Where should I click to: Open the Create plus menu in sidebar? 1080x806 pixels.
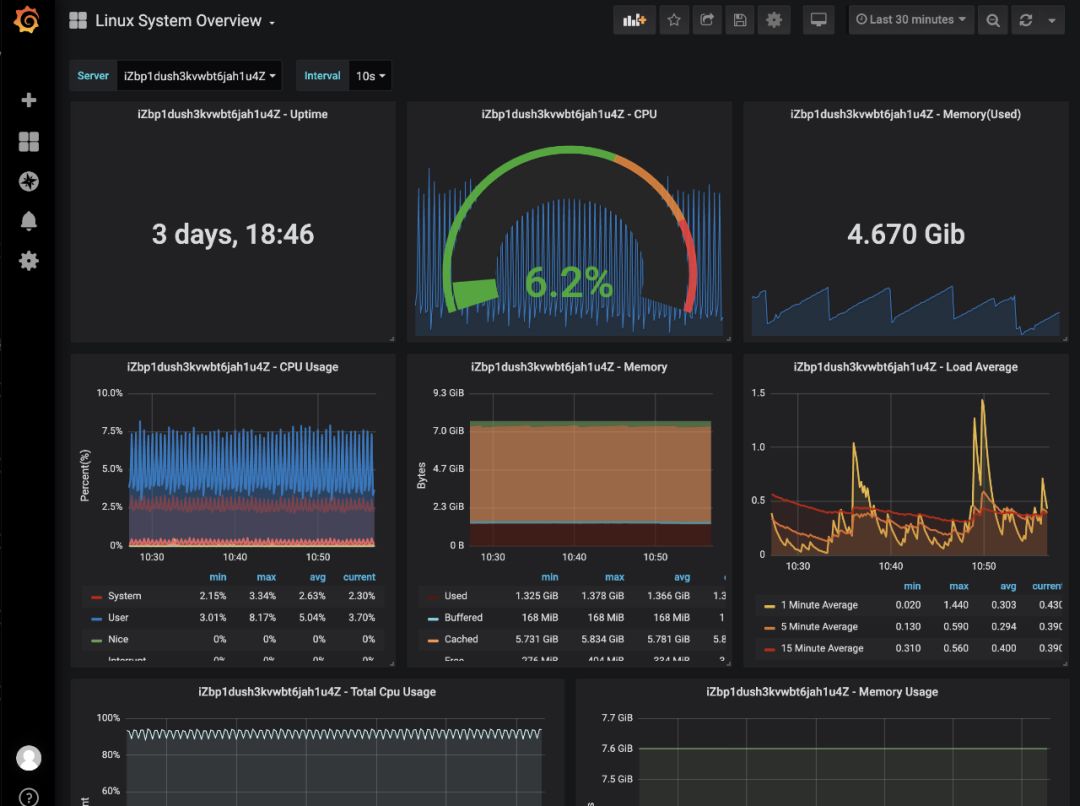29,100
